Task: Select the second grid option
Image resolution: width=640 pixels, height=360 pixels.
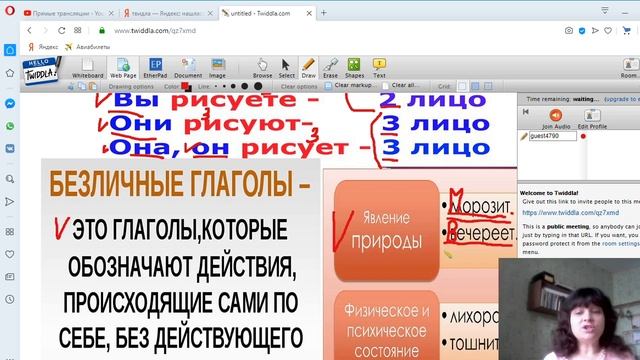Action: pos(475,86)
